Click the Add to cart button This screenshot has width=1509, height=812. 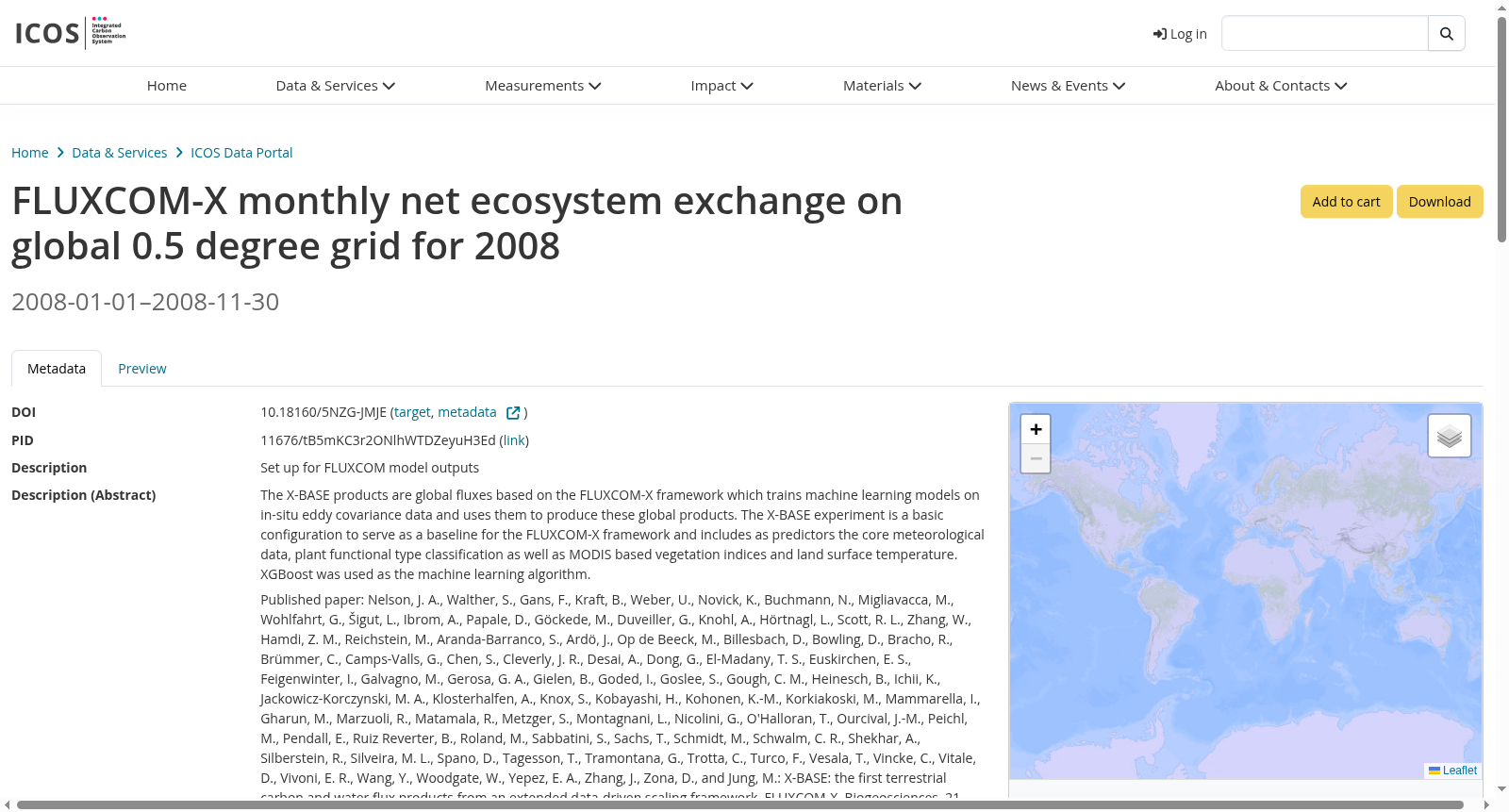click(1346, 202)
